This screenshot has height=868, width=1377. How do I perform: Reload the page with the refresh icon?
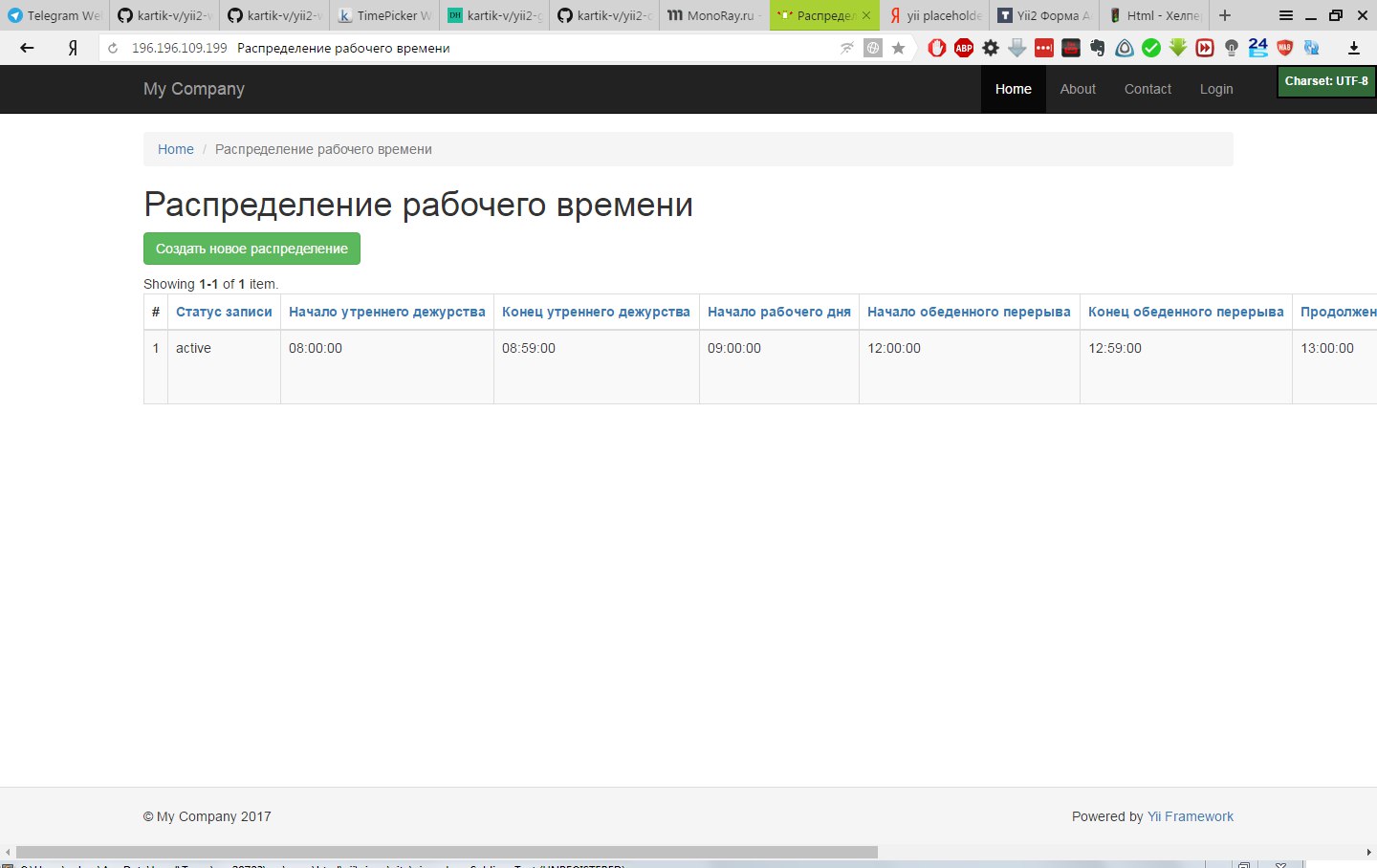click(113, 48)
